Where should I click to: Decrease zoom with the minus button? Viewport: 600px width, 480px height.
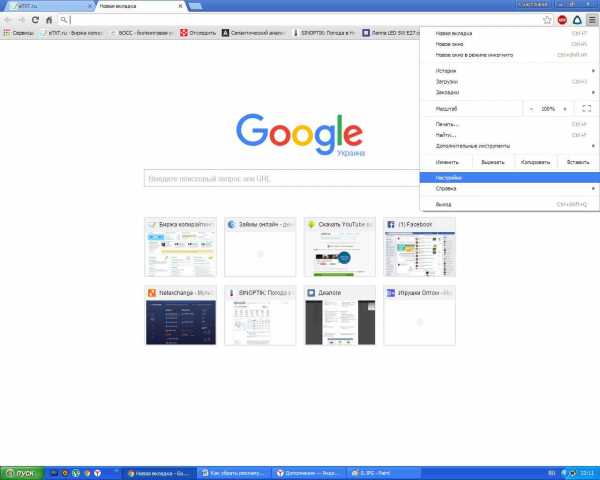pos(531,109)
